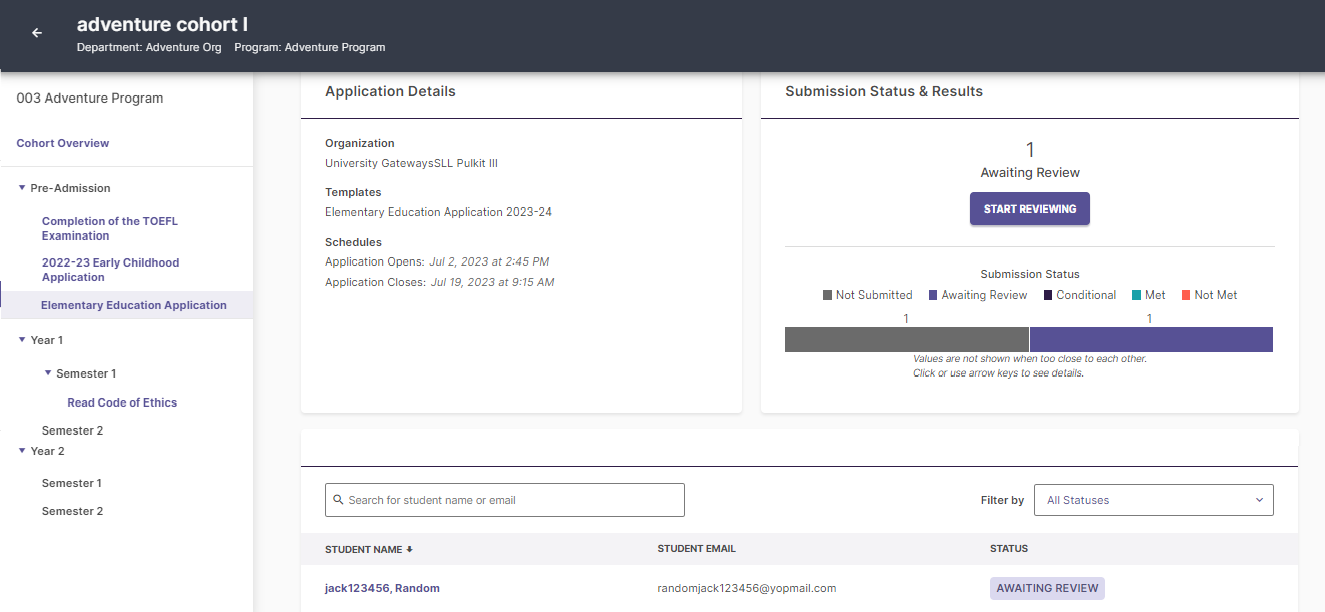Click the search magnifier icon
Viewport: 1325px width, 612px height.
pyautogui.click(x=338, y=500)
